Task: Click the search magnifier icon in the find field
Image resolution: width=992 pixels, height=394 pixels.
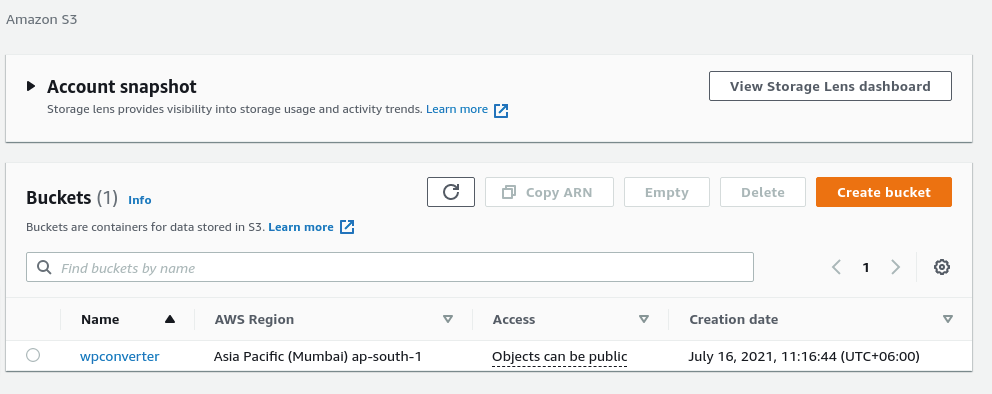Action: 44,268
